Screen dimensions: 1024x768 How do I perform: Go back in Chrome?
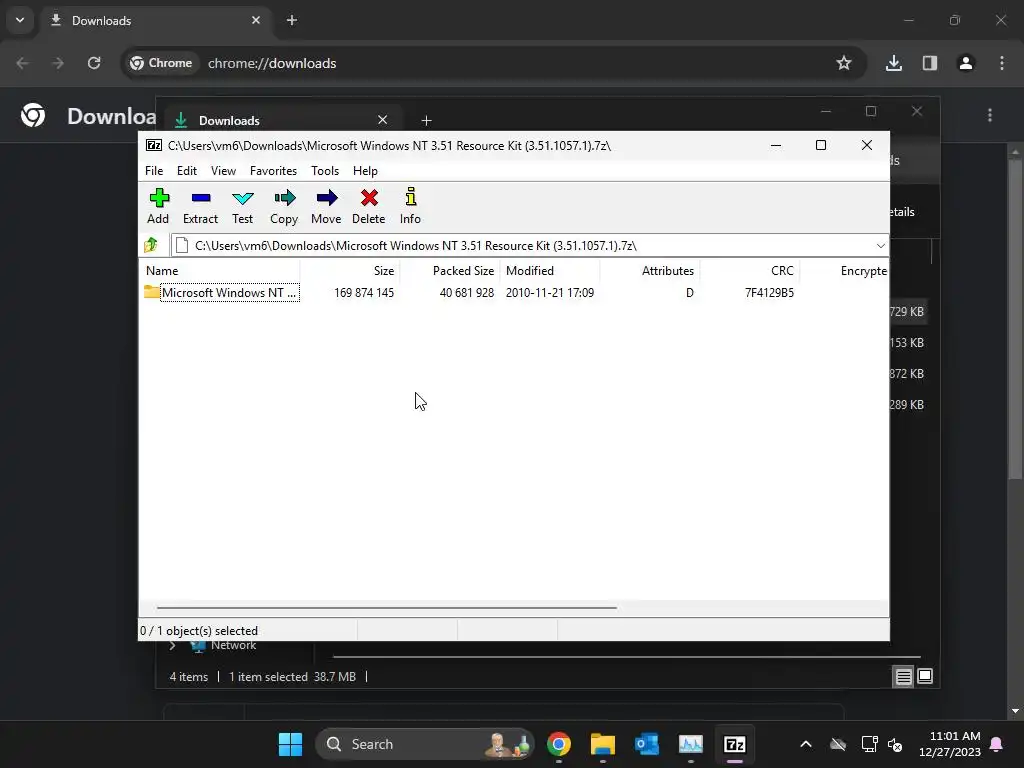[22, 63]
